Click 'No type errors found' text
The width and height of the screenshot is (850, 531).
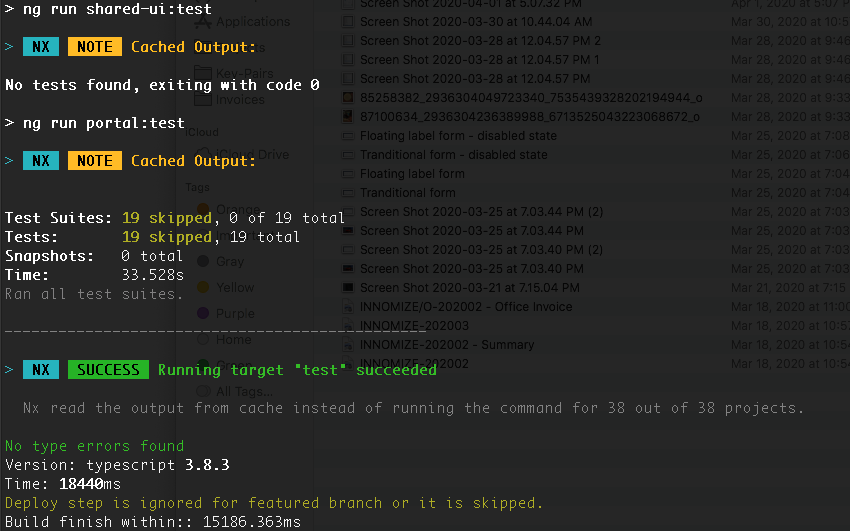[94, 446]
